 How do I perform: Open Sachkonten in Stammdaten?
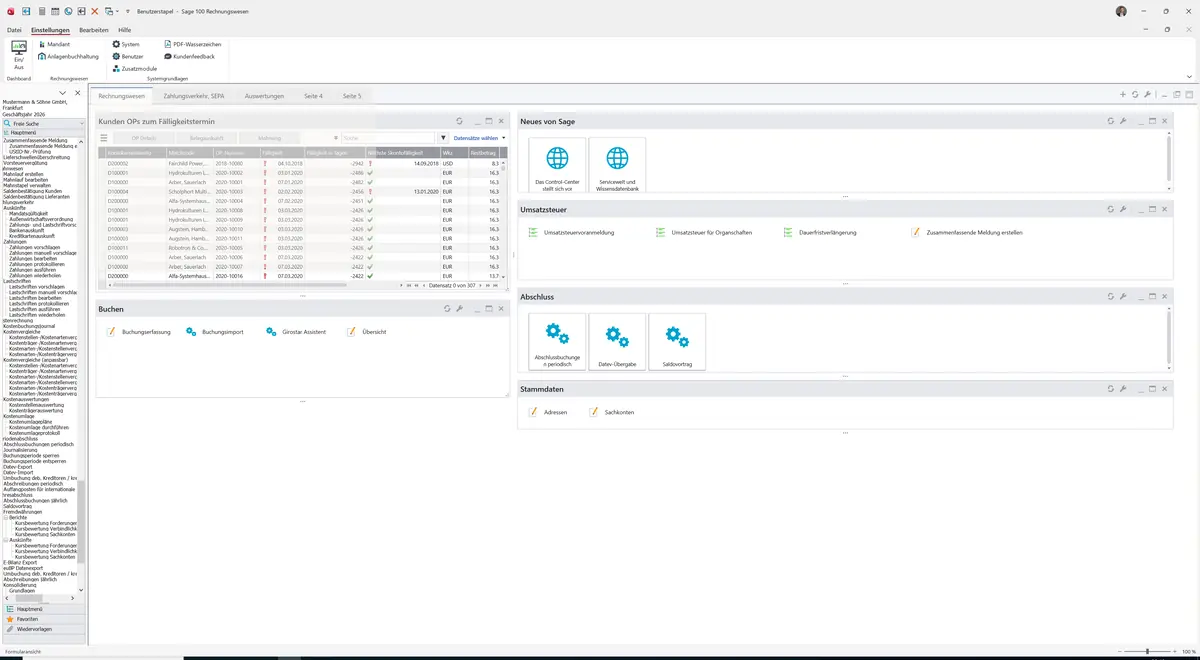click(611, 412)
